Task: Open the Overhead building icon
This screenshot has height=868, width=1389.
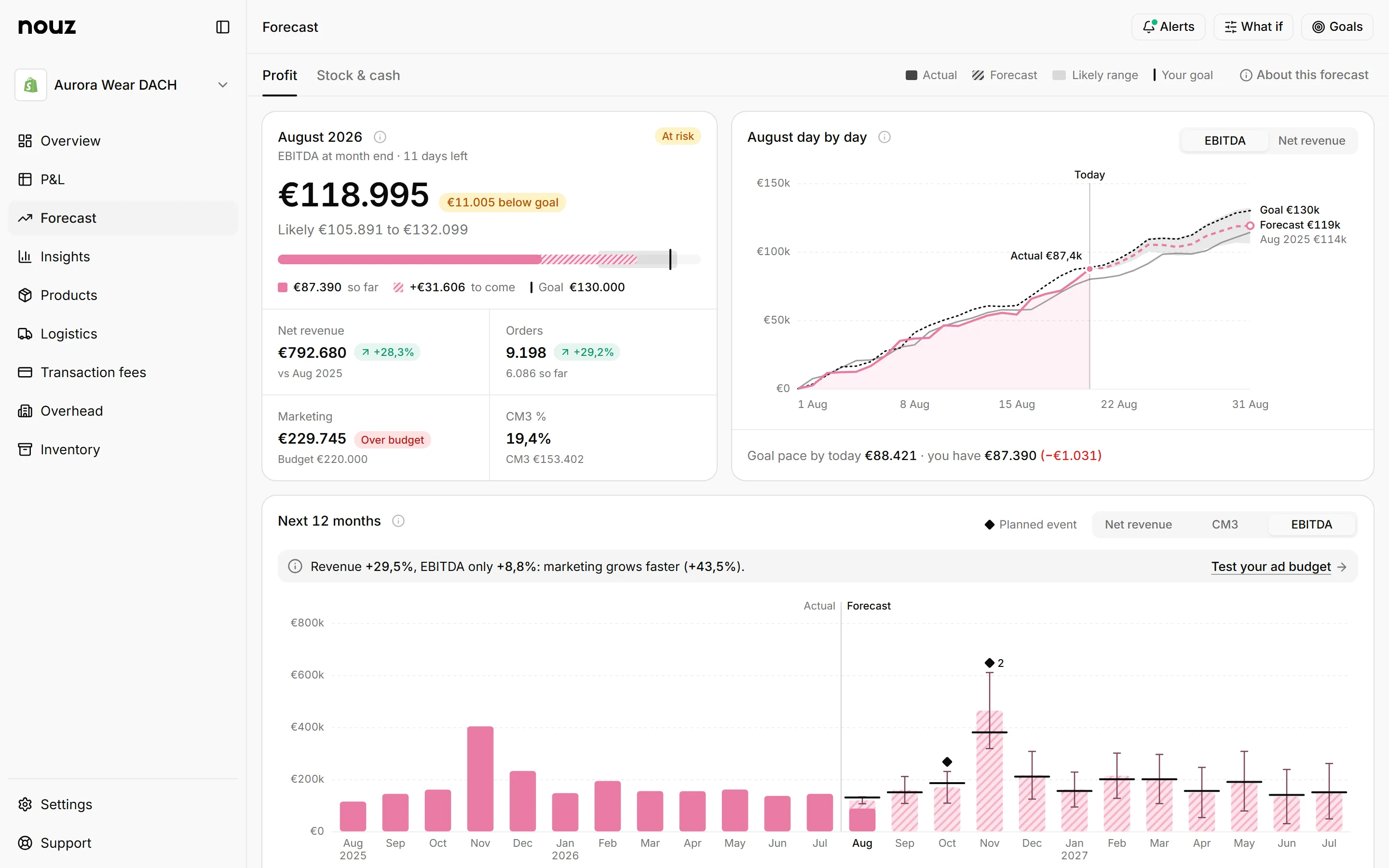Action: (25, 411)
